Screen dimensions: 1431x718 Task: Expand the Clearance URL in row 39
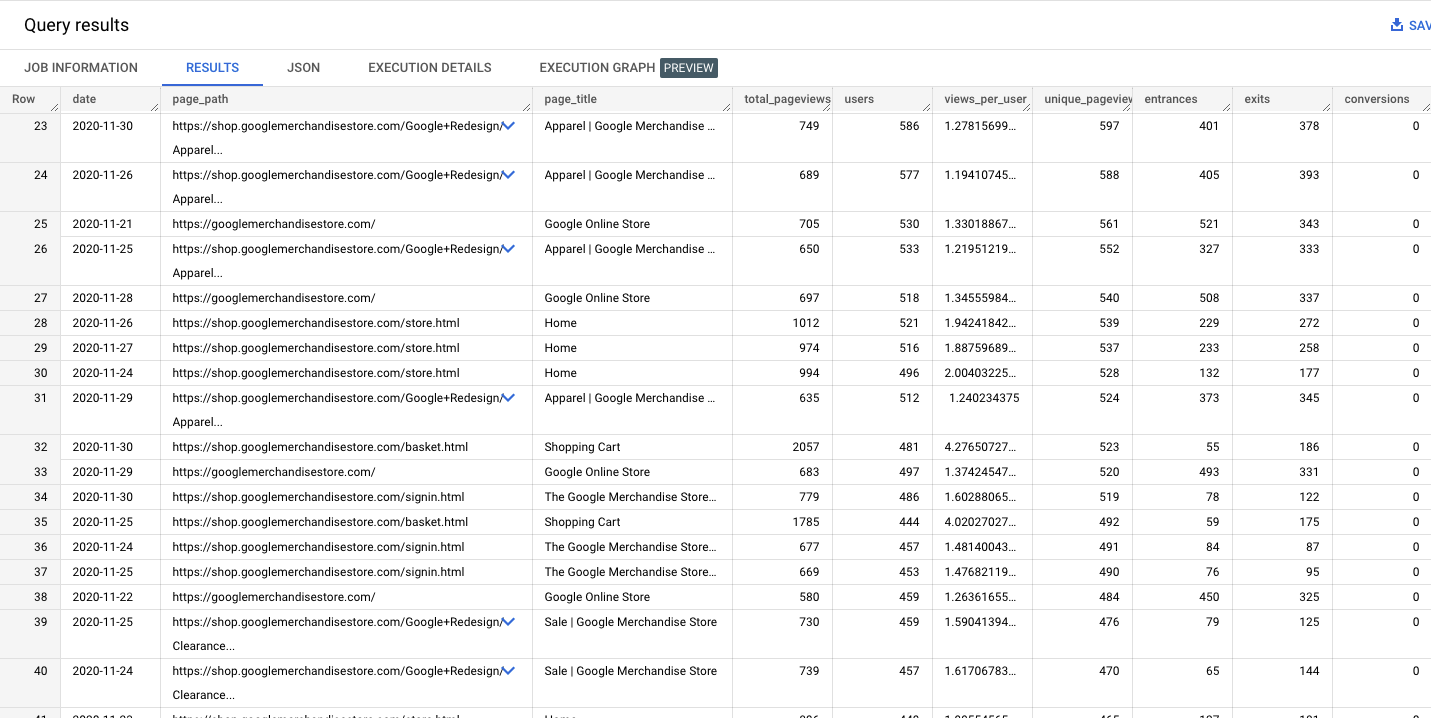pos(509,621)
